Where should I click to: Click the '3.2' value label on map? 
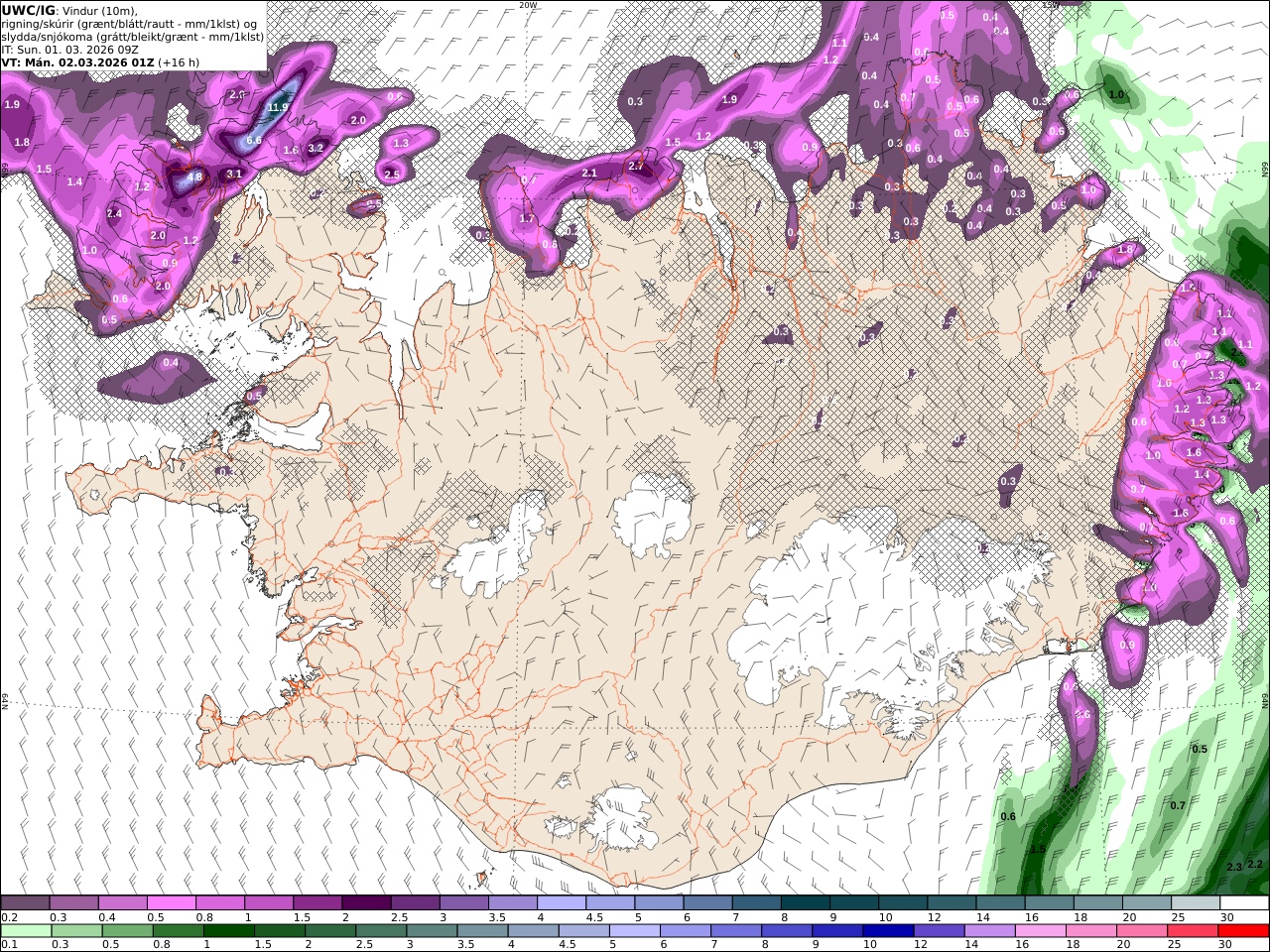click(x=316, y=148)
